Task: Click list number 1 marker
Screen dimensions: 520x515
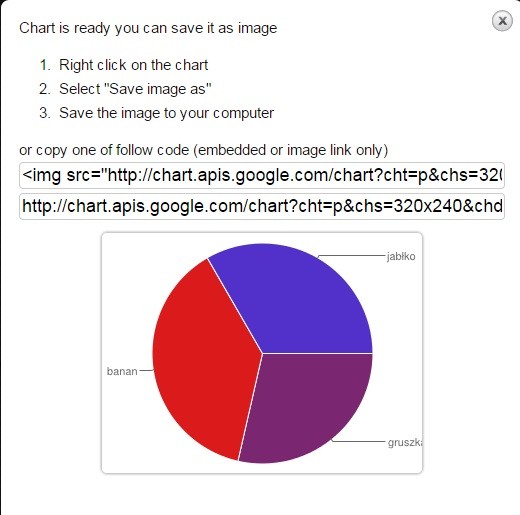Action: [x=45, y=65]
